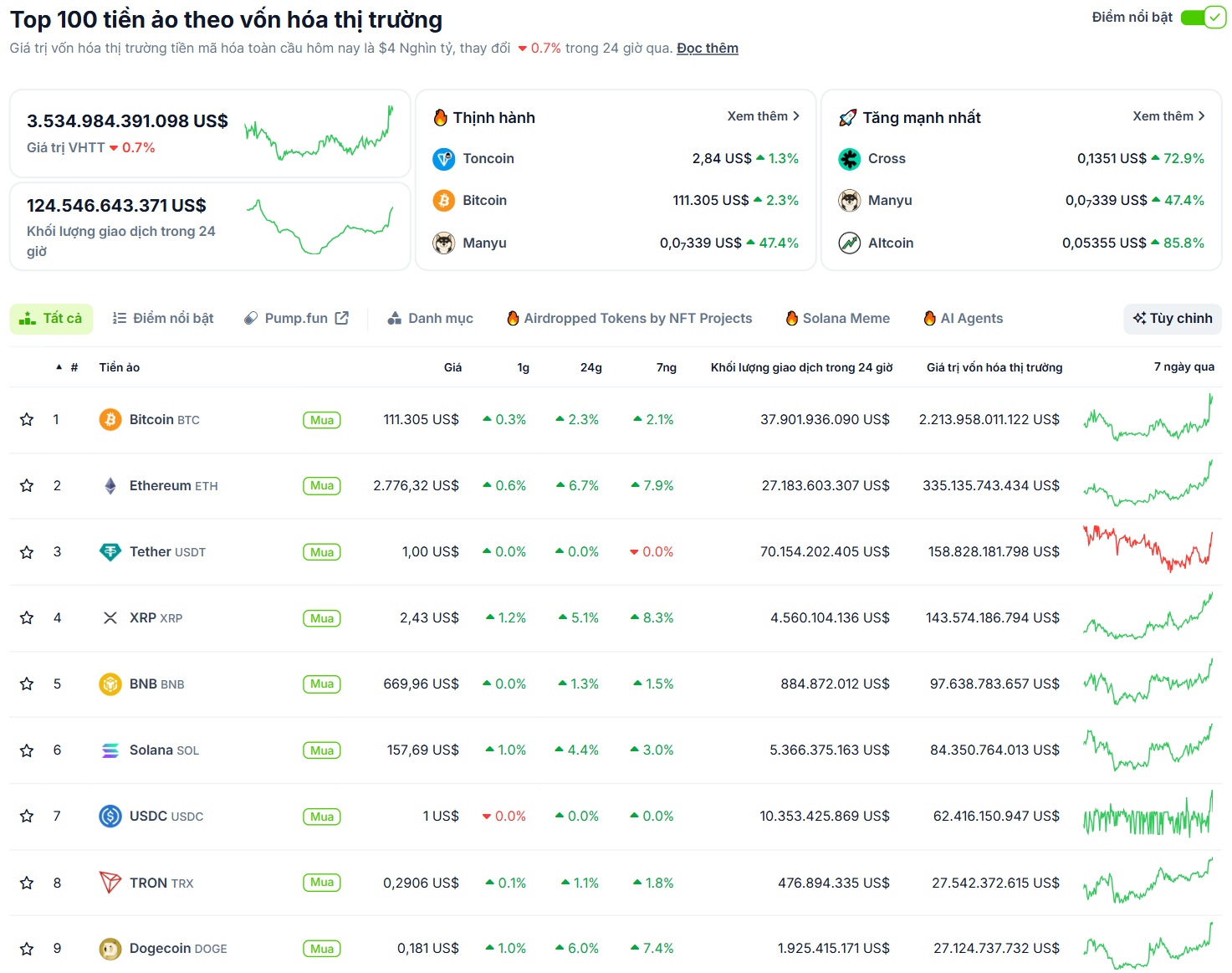The width and height of the screenshot is (1232, 973).
Task: Click the Tùy chỉnh sparkle icon
Action: 1139,318
